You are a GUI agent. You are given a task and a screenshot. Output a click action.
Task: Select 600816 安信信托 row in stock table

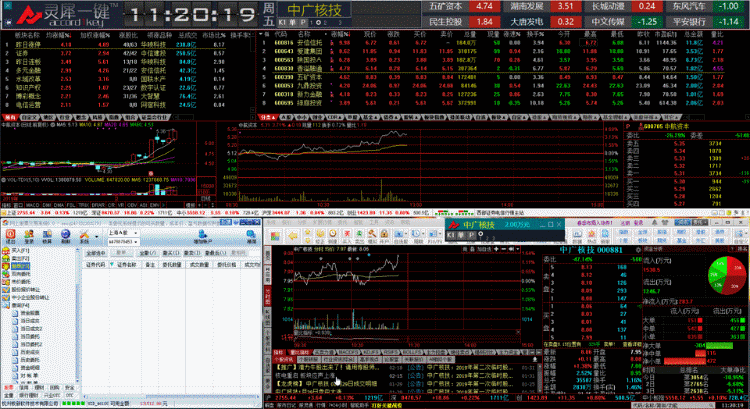(x=493, y=43)
